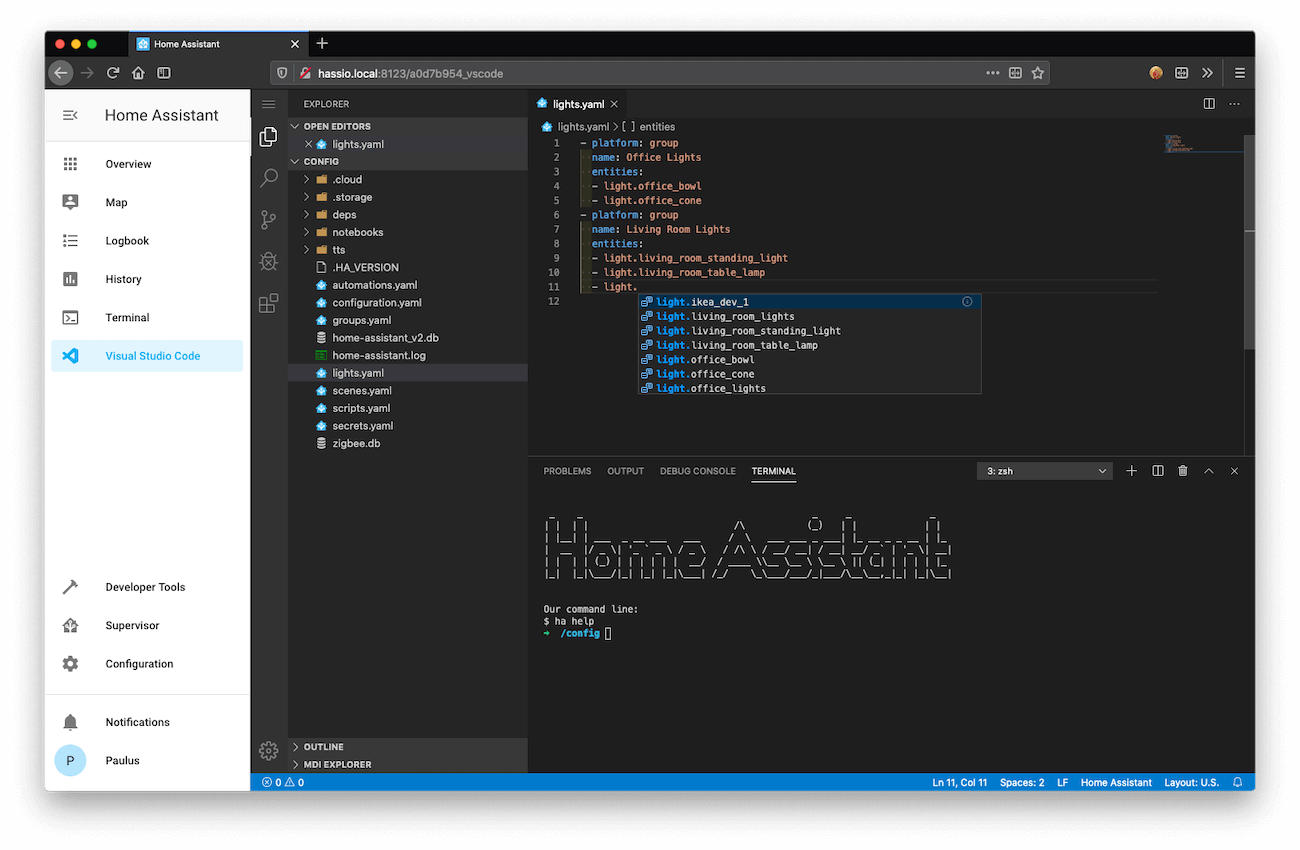The width and height of the screenshot is (1300, 850).
Task: Kill the terminal using the trash icon
Action: [1183, 470]
